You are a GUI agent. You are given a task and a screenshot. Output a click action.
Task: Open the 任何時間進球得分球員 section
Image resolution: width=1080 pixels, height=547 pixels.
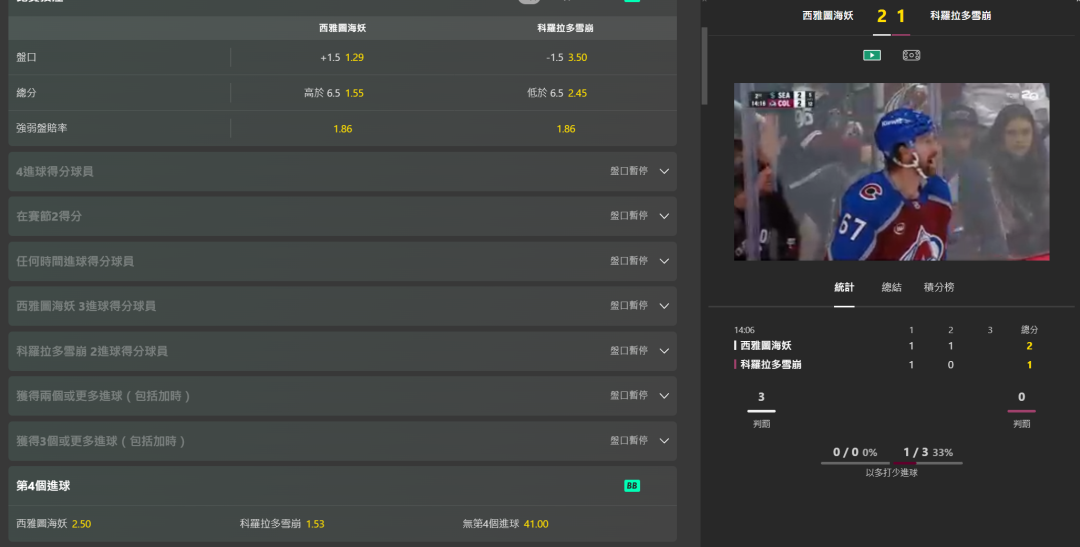(664, 261)
